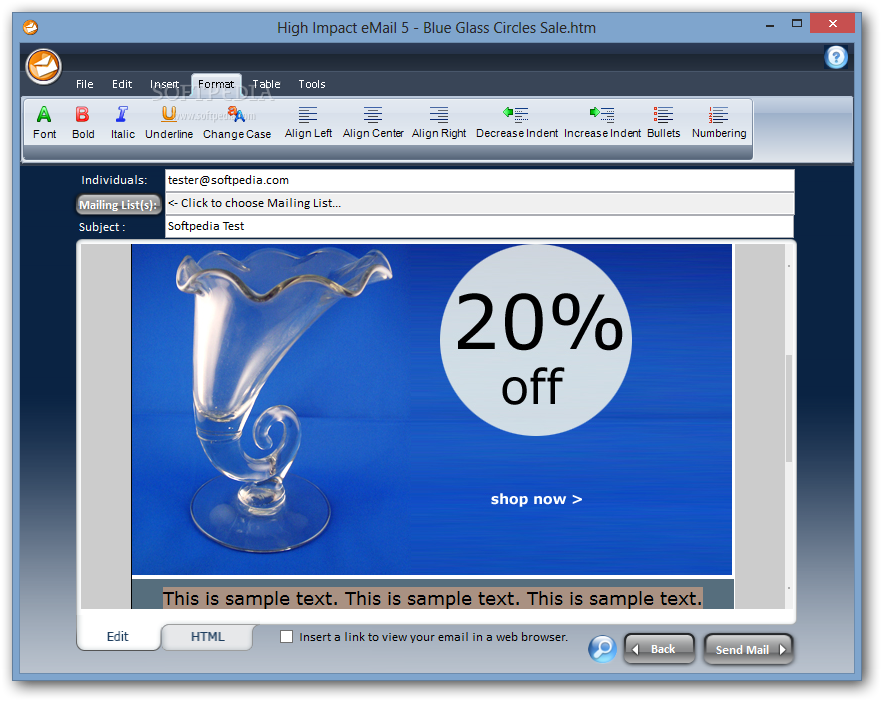Click the Subject field with Softpedia Test
882x701 pixels.
coord(479,226)
